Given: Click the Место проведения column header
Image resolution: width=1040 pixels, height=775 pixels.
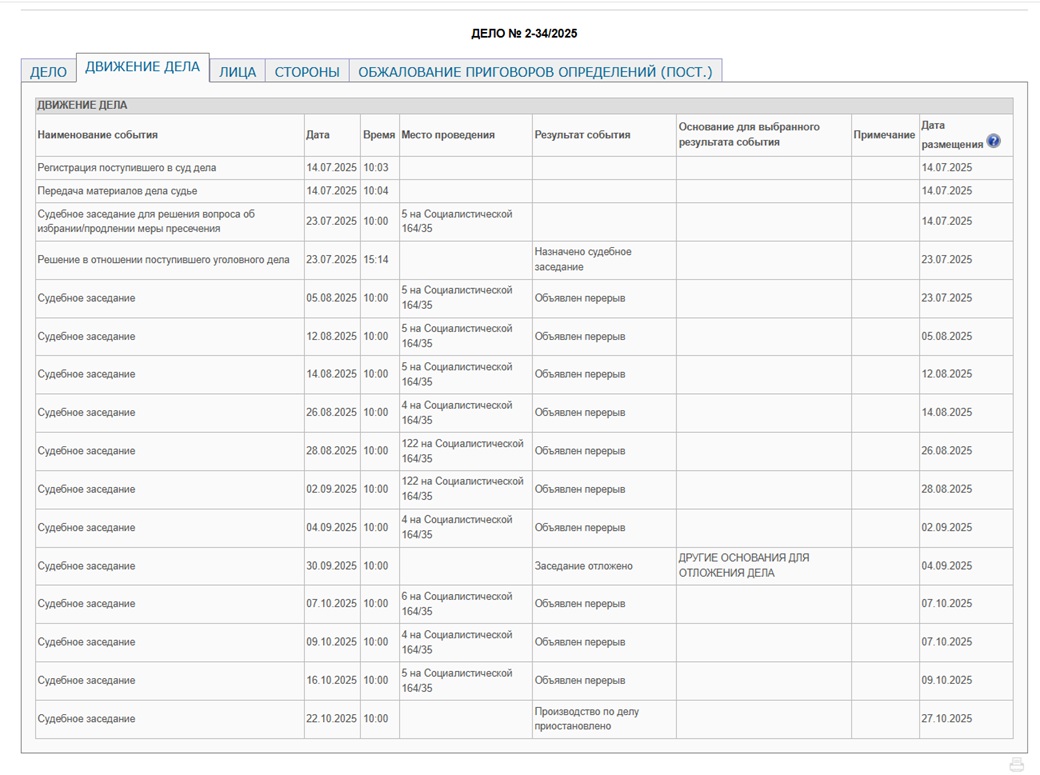Looking at the screenshot, I should (447, 135).
